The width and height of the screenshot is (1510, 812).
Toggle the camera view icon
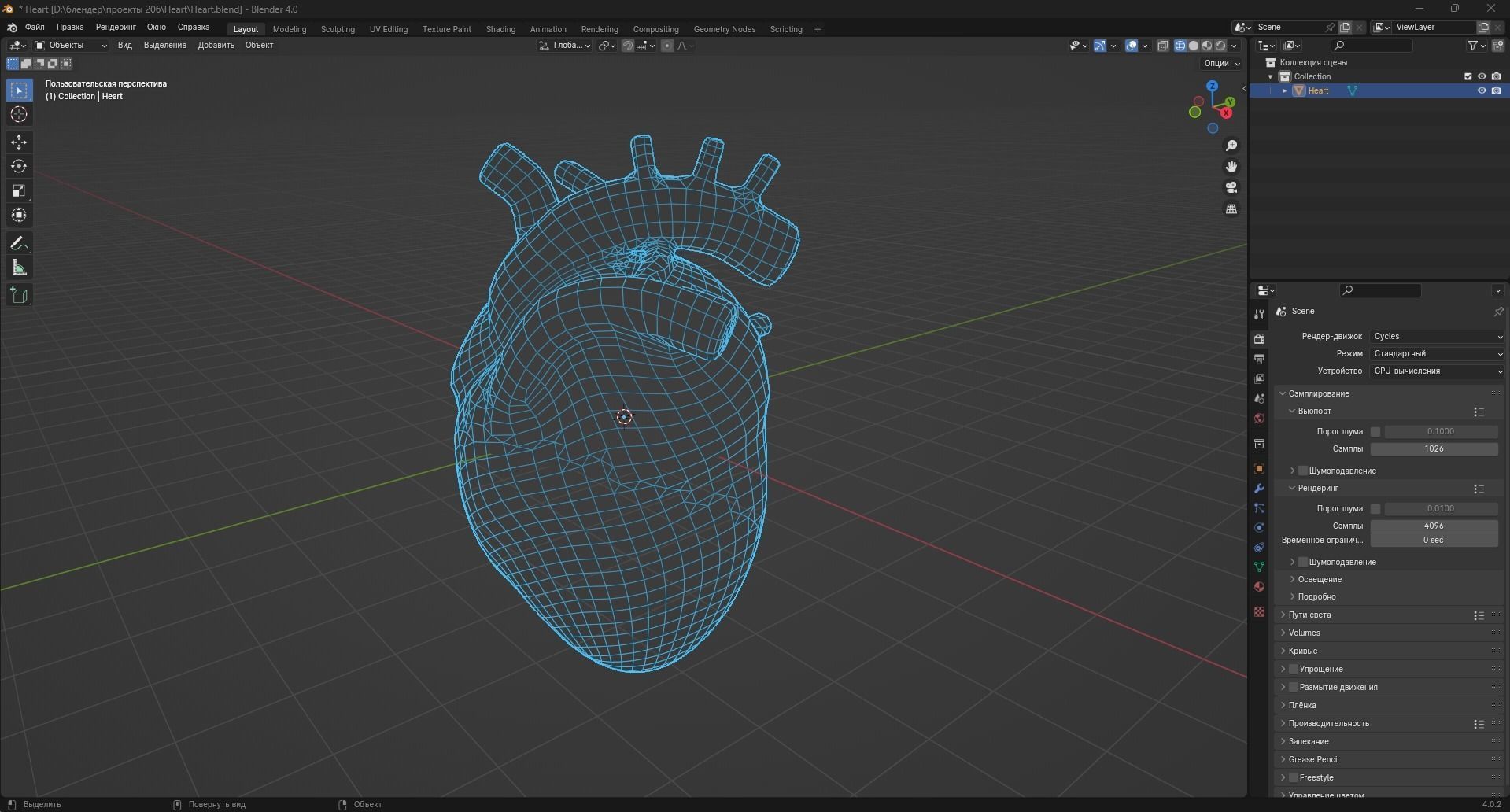pos(1231,187)
